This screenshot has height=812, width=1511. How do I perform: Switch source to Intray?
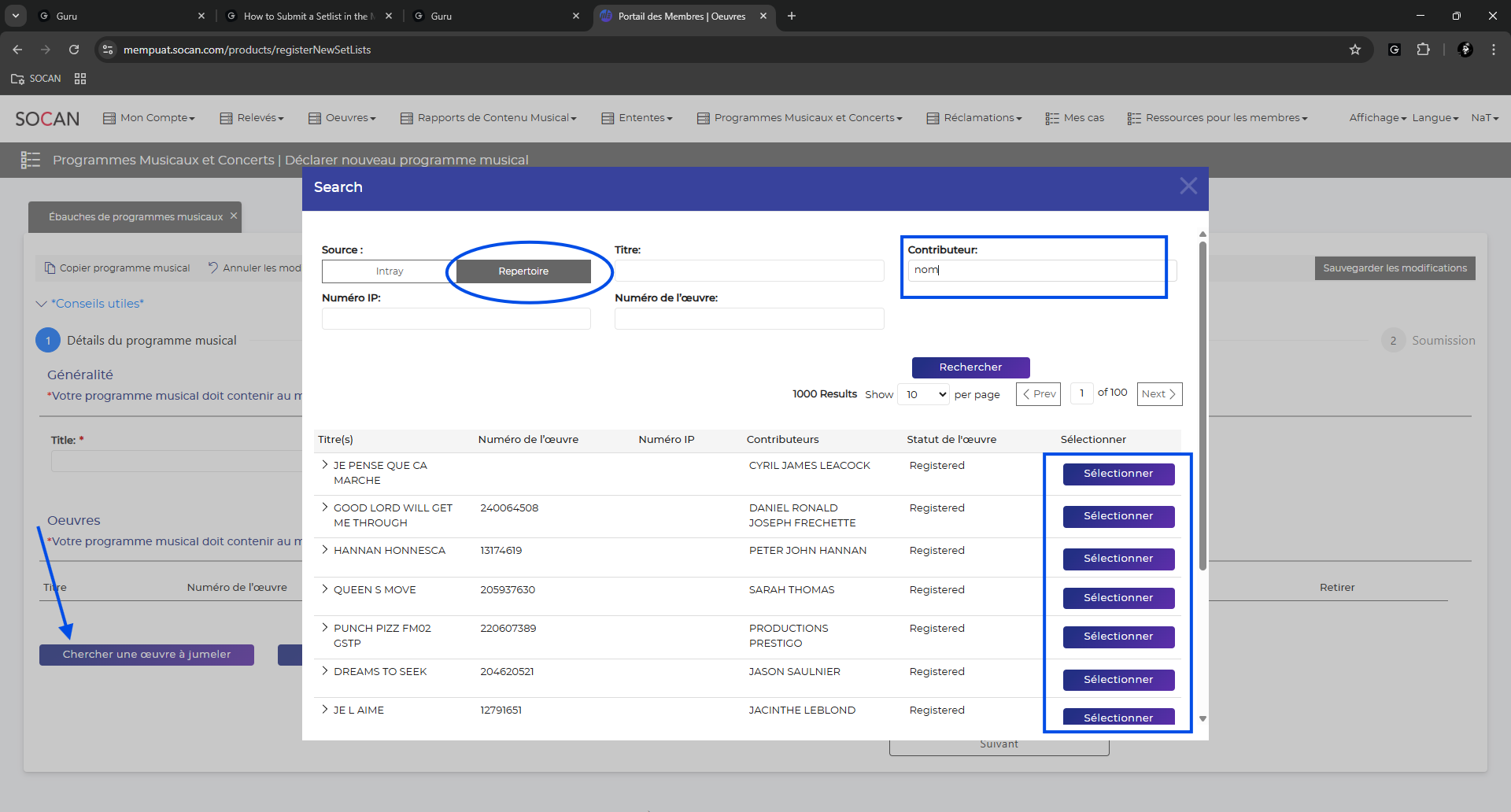389,271
